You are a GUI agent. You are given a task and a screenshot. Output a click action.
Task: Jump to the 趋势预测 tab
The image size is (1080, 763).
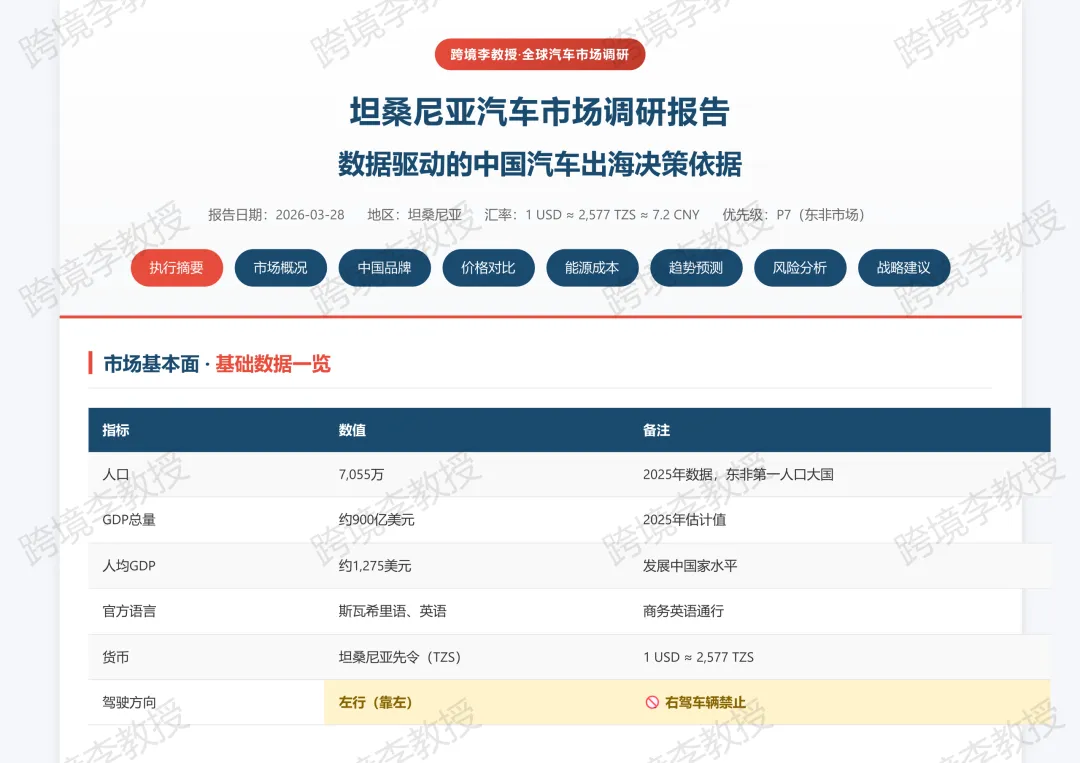[x=696, y=267]
